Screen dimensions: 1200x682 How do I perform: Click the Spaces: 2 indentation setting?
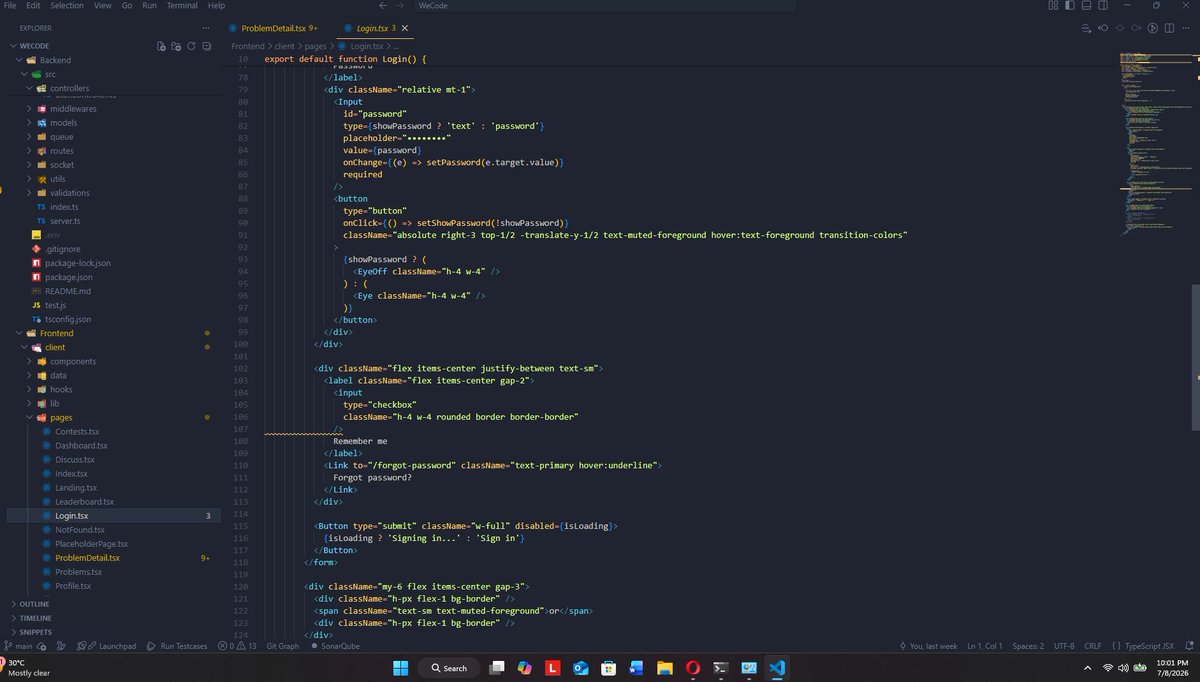1028,646
